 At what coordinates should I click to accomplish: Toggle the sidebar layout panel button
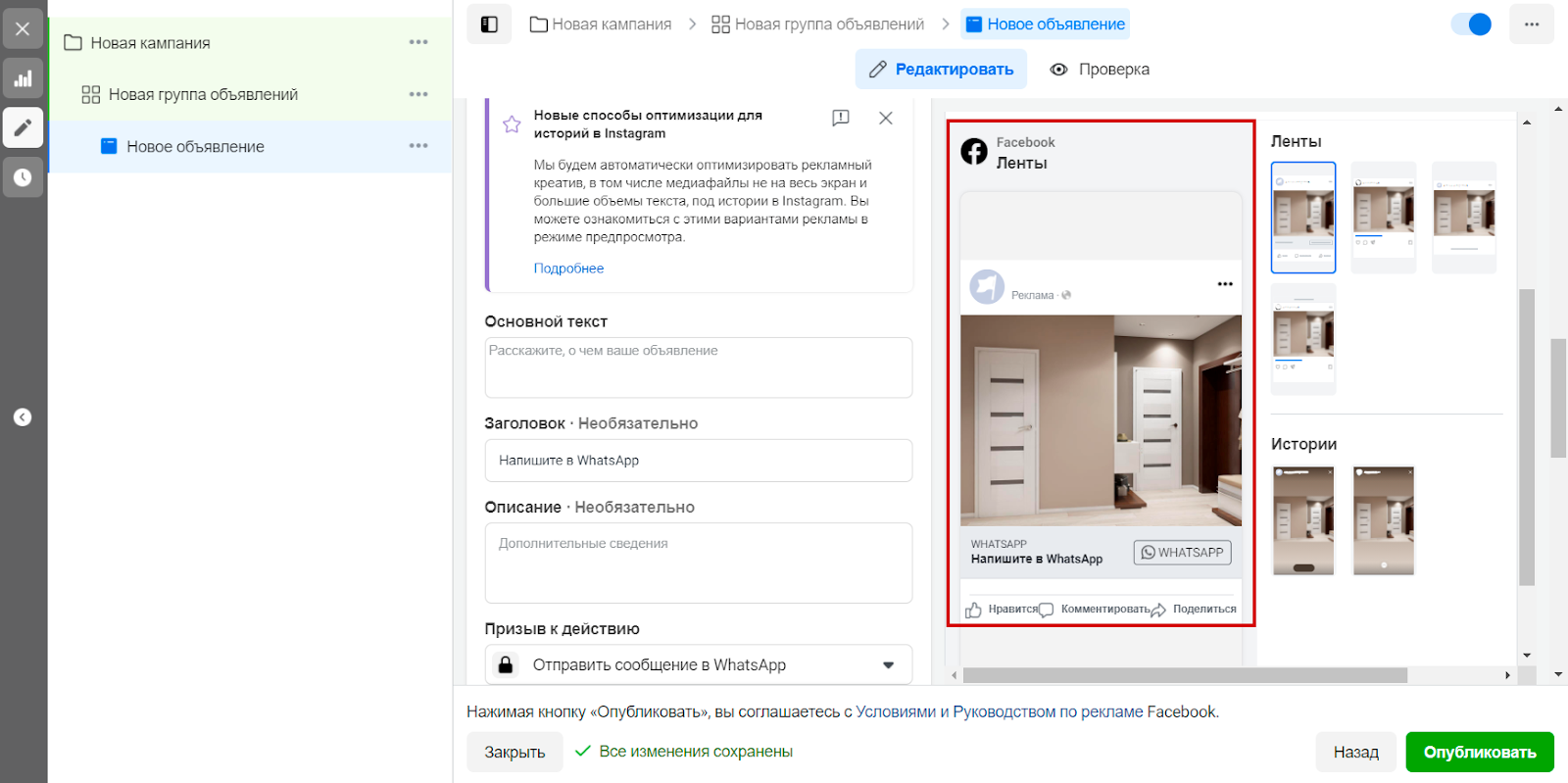point(489,24)
